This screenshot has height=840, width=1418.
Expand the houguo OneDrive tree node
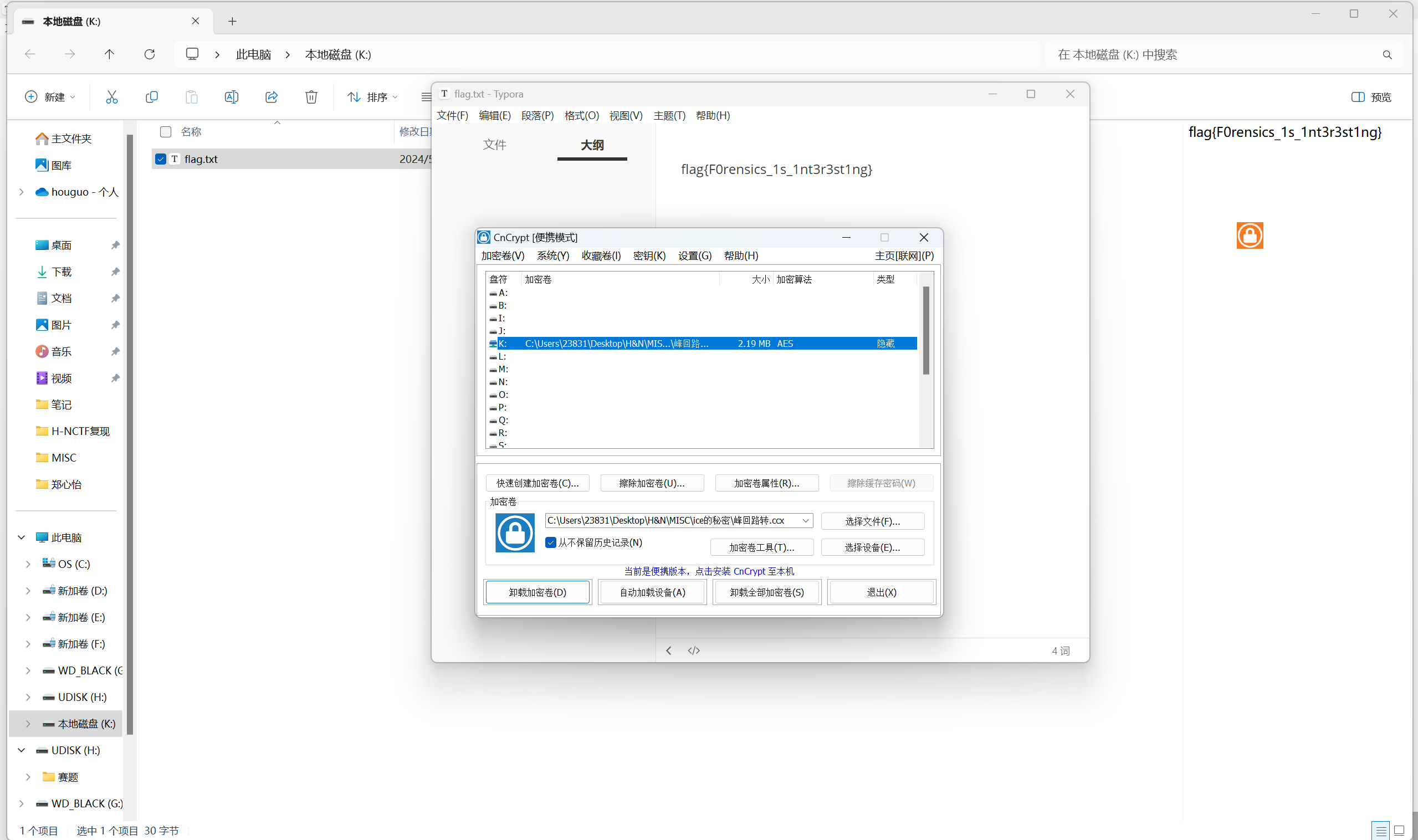(22, 192)
